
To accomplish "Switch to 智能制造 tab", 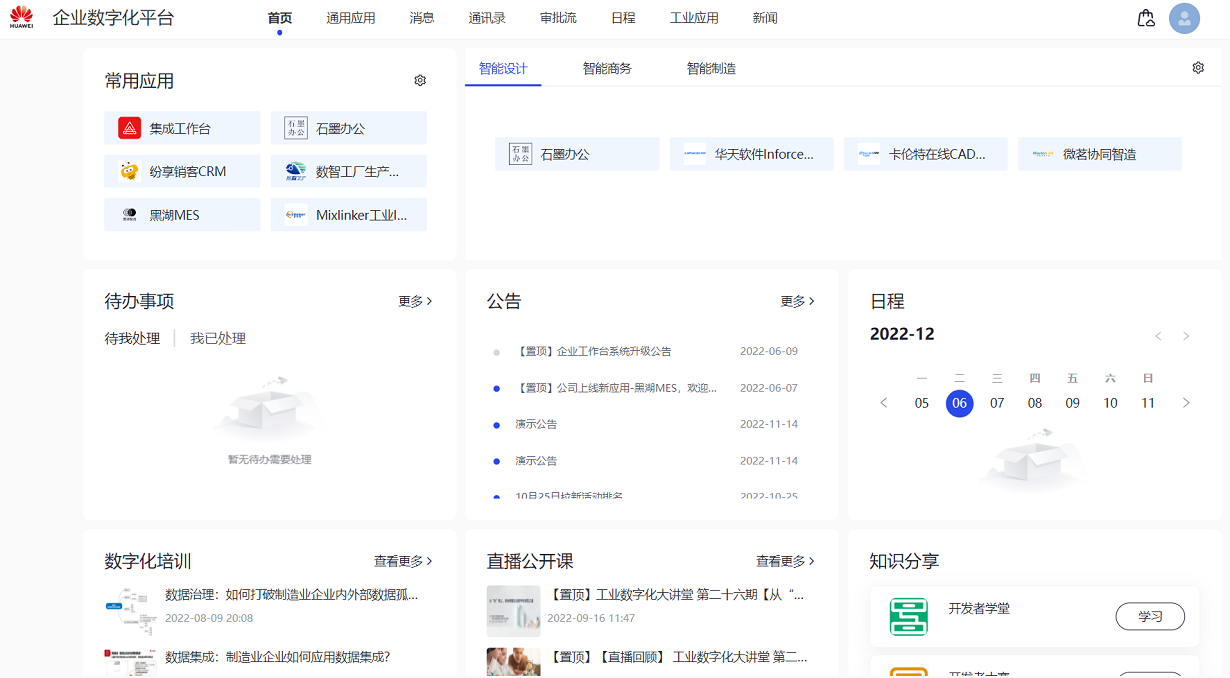I will point(711,69).
